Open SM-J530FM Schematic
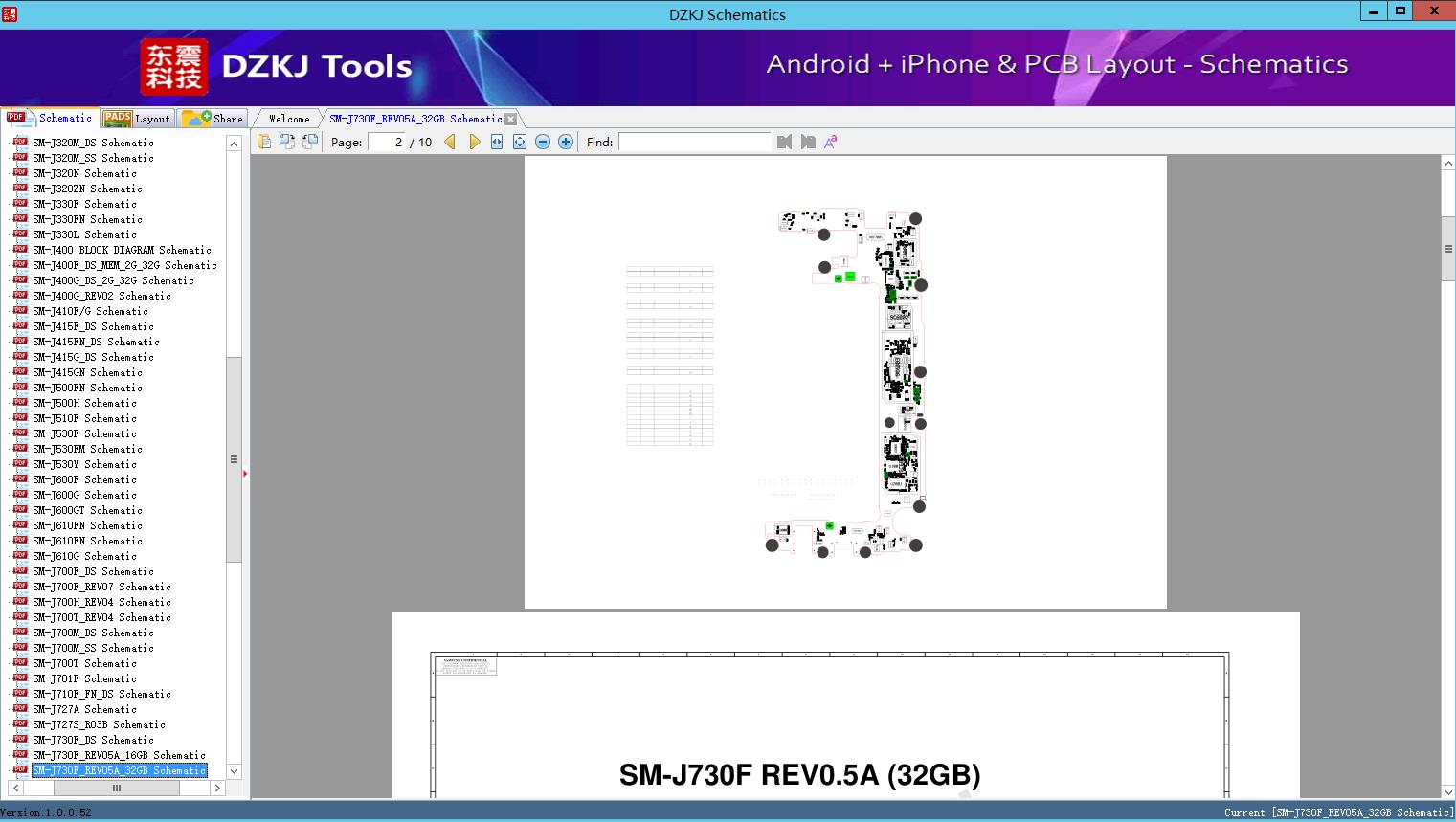The image size is (1456, 822). [x=87, y=449]
